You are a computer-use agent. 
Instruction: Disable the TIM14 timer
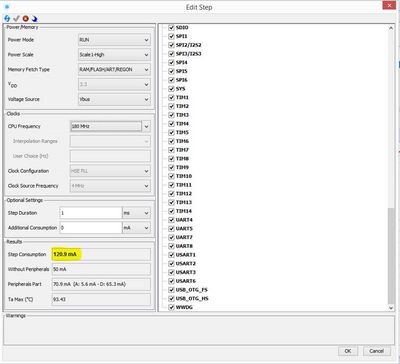171,211
